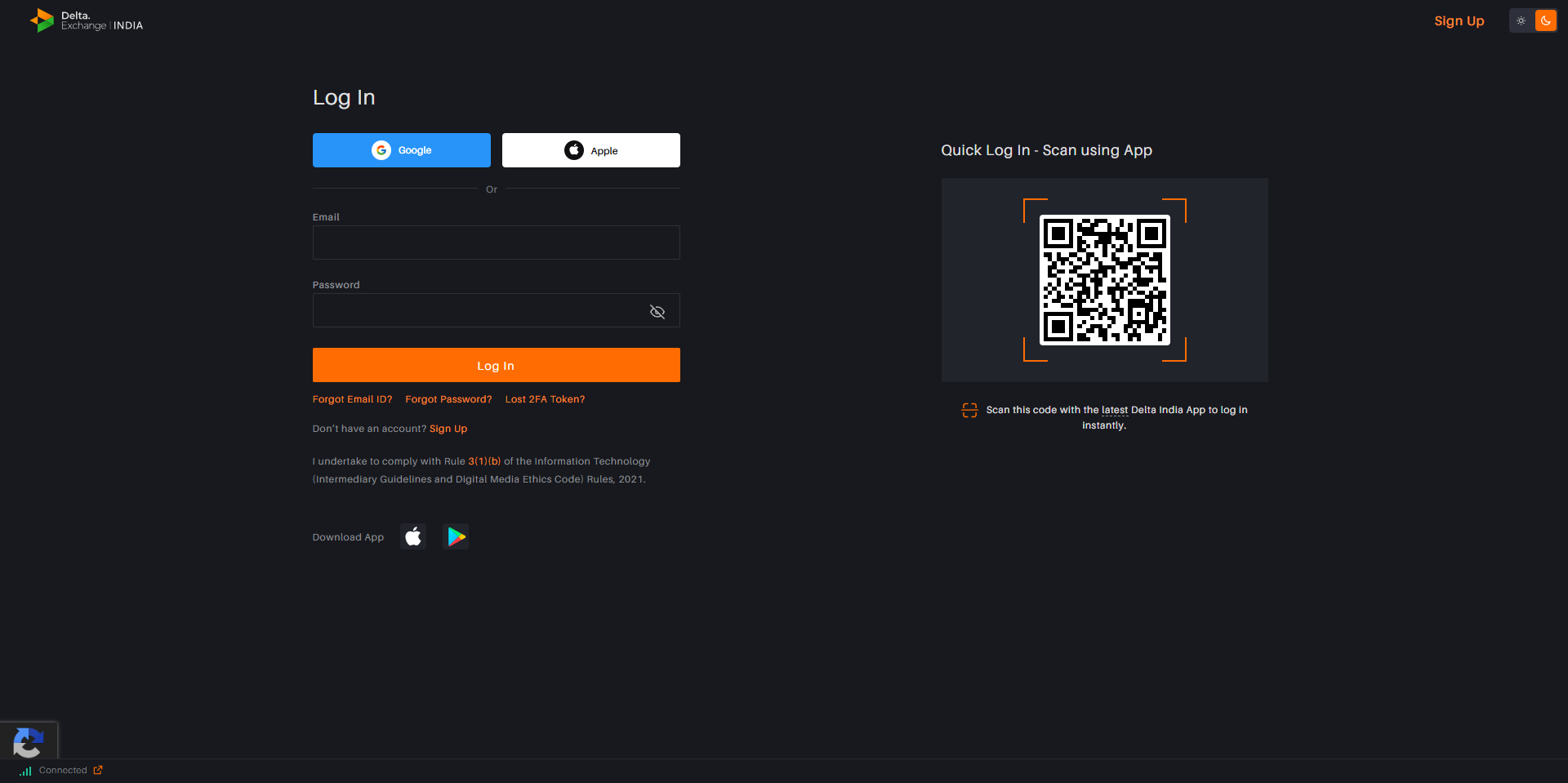Click the "Download App" label

348,537
